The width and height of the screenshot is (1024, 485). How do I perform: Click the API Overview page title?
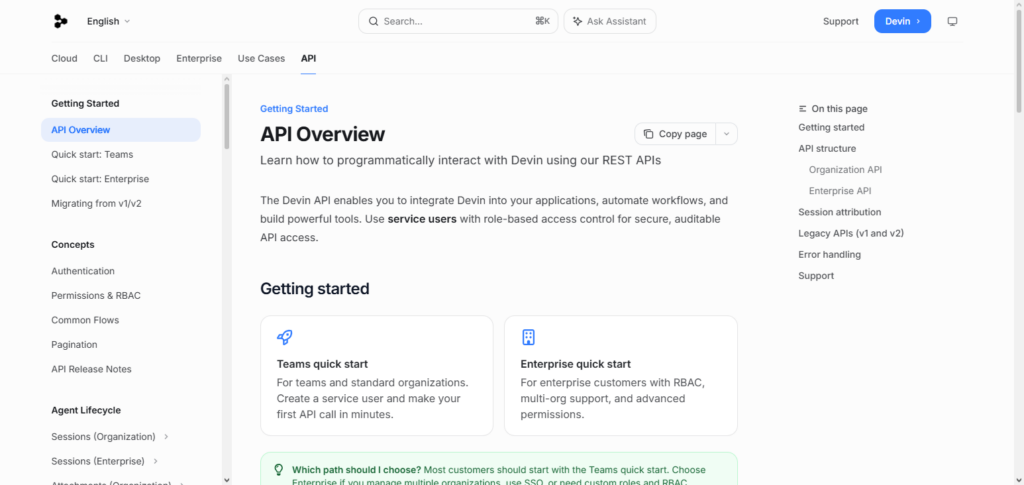click(323, 134)
